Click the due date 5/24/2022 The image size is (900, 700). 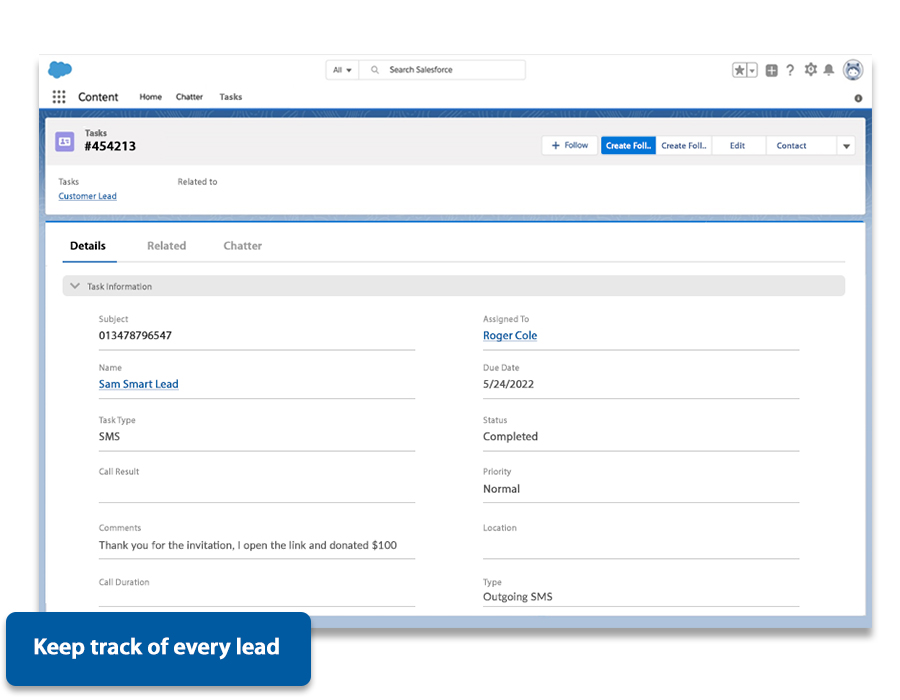pos(508,384)
